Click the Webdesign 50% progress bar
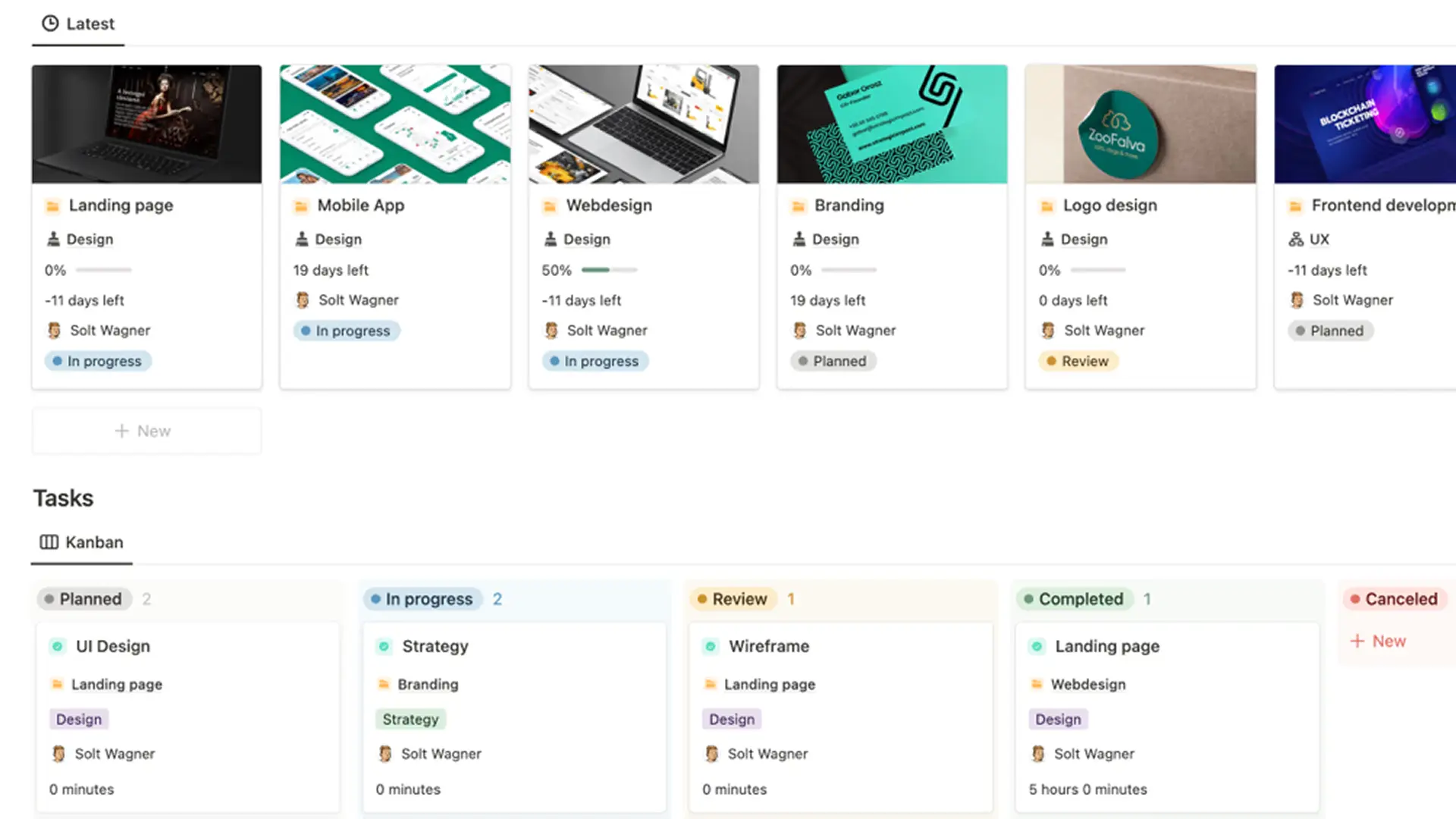1456x819 pixels. click(x=610, y=270)
